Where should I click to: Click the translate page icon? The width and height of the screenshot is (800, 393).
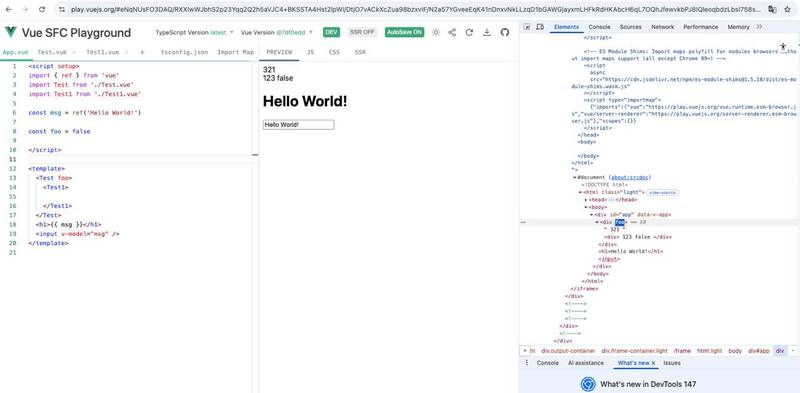[x=772, y=9]
